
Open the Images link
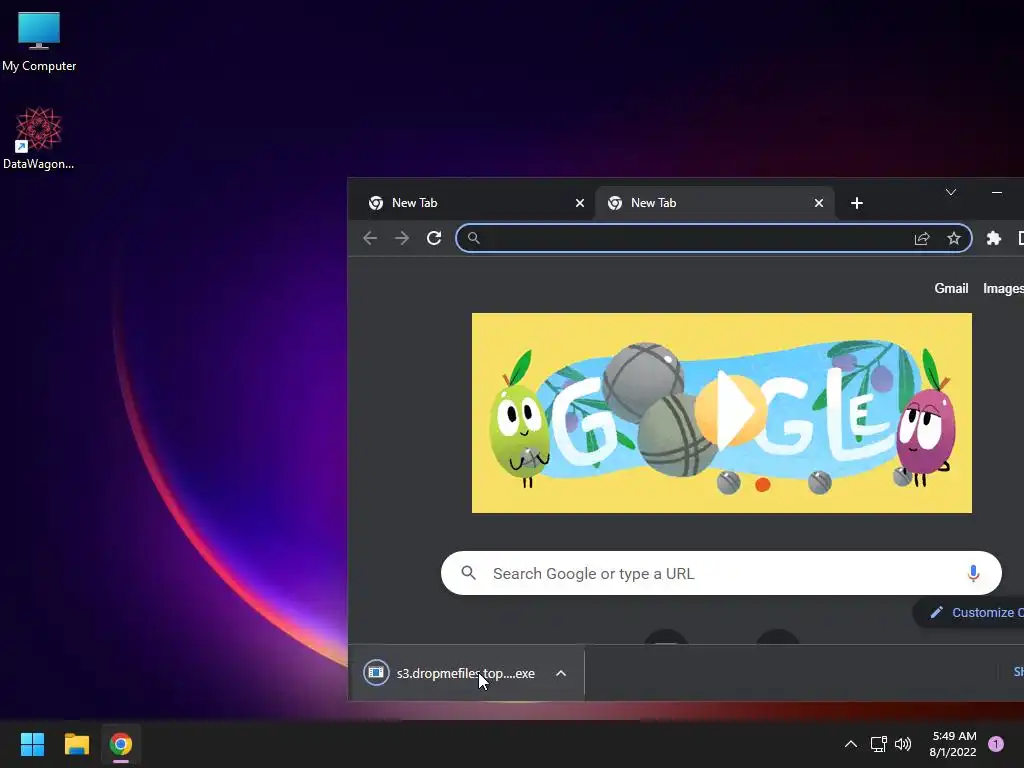(1003, 288)
